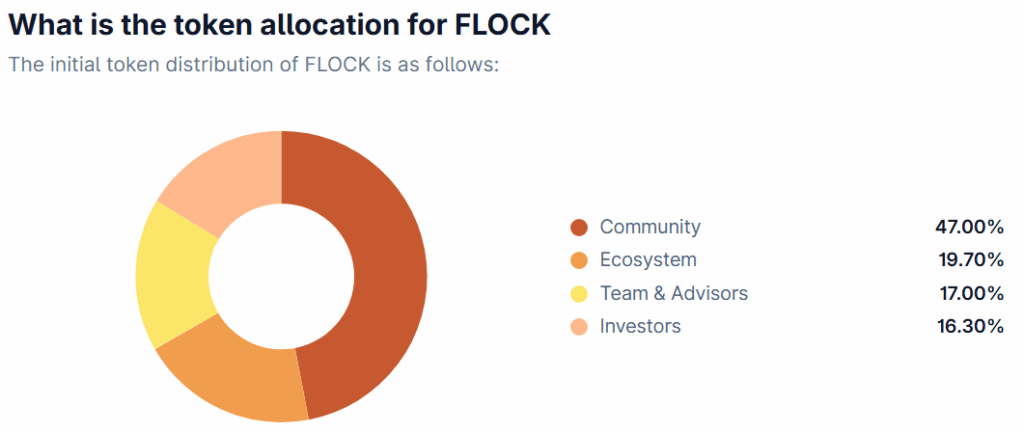Screen dimensions: 1024x432
Task: Click the 17.00% Team percentage value
Action: [970, 293]
